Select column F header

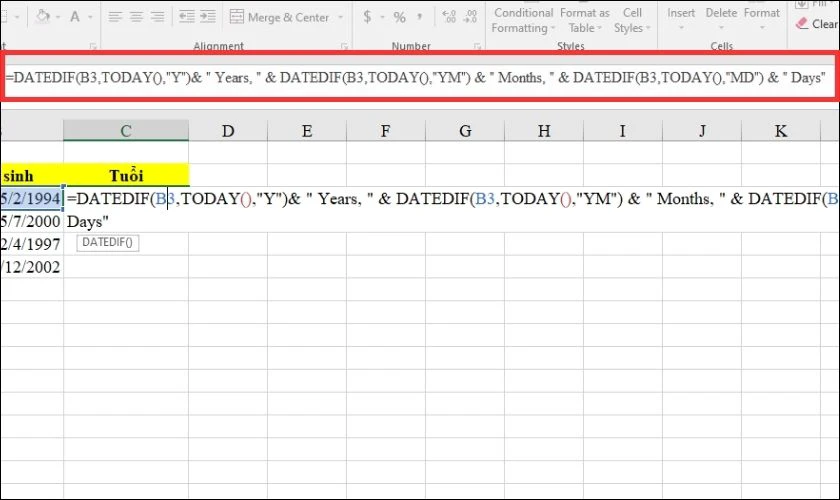(386, 131)
